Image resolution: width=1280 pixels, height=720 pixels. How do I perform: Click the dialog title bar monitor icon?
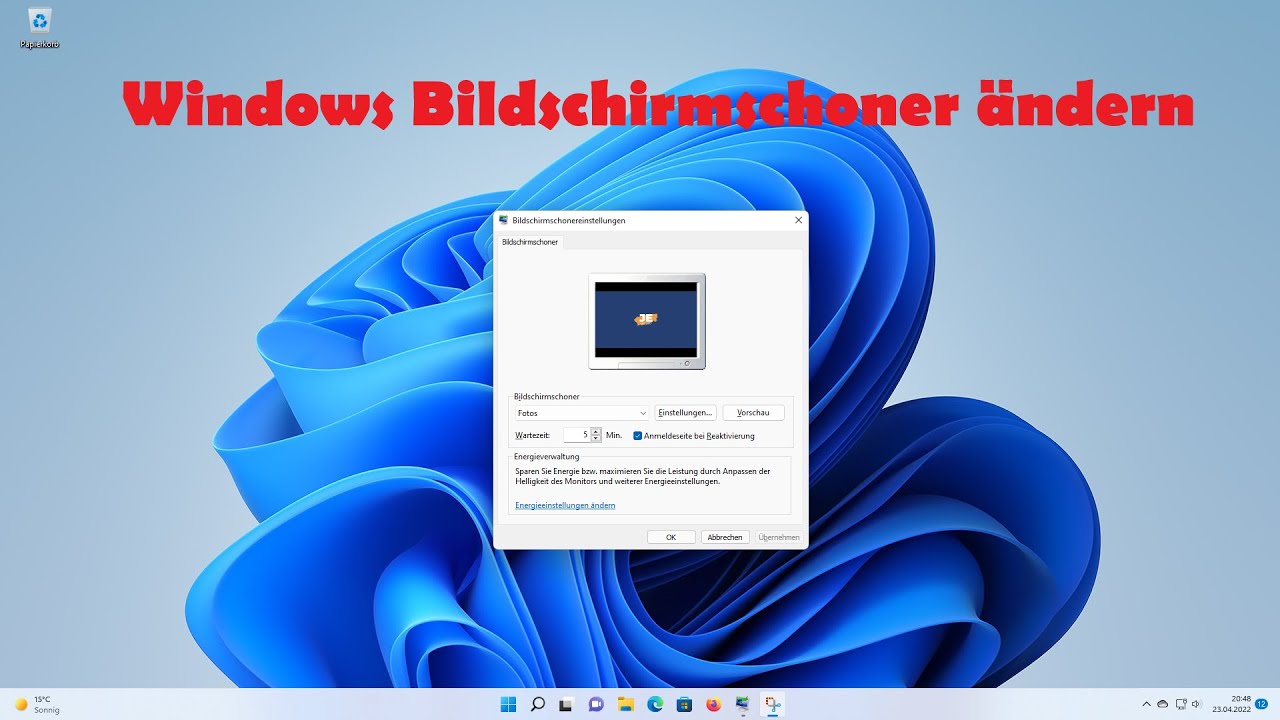[503, 220]
